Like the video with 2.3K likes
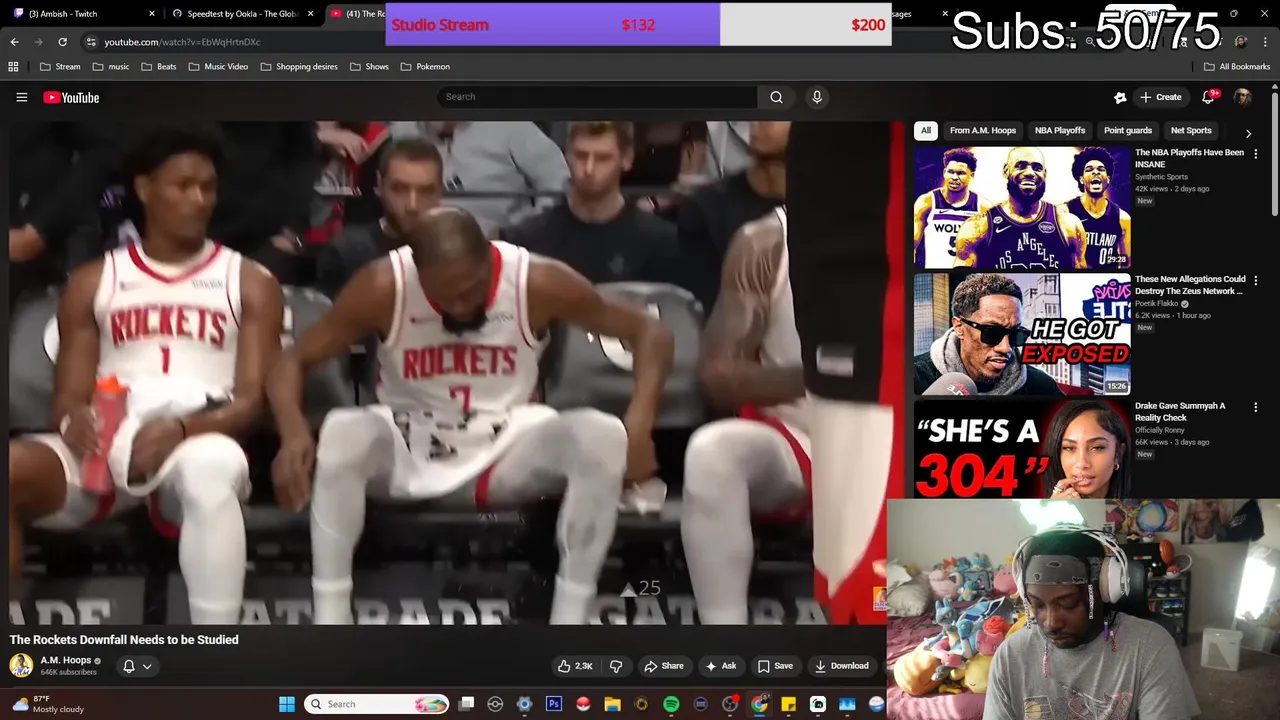The image size is (1280, 720). point(575,666)
